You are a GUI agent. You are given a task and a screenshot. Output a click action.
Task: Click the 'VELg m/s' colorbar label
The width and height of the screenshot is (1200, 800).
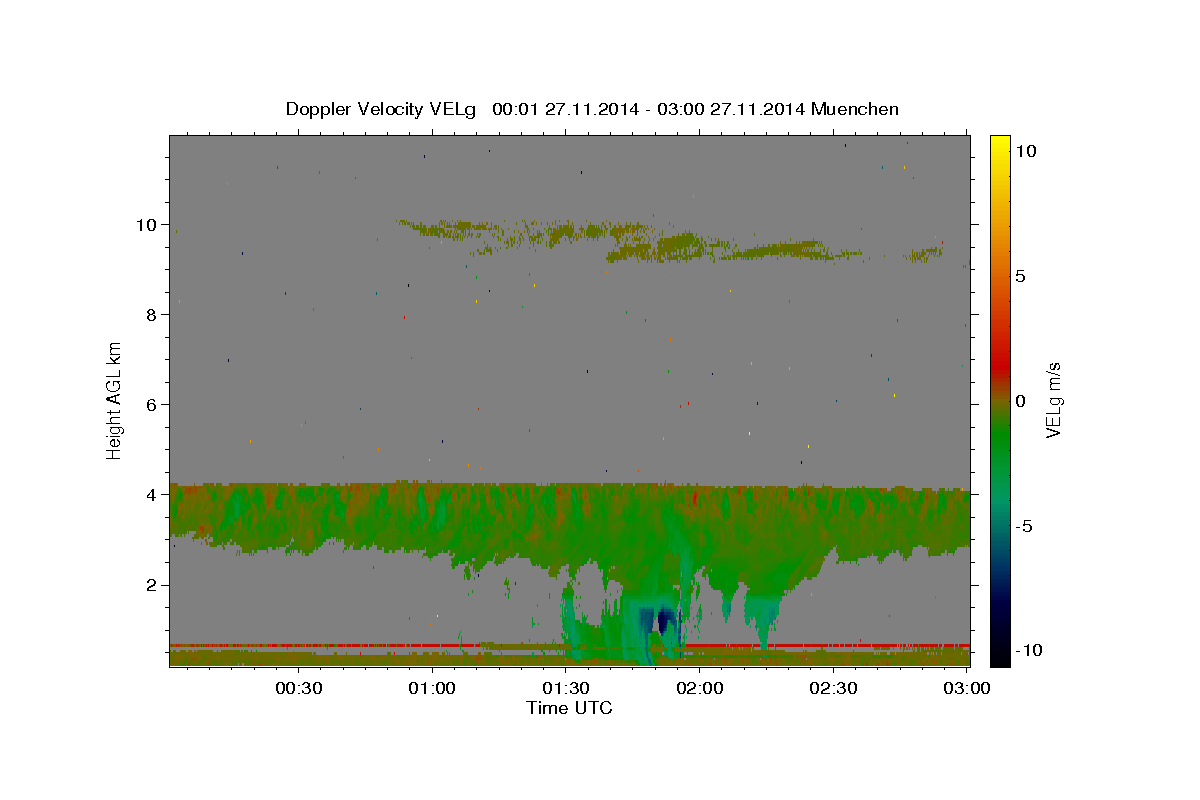coord(1052,400)
